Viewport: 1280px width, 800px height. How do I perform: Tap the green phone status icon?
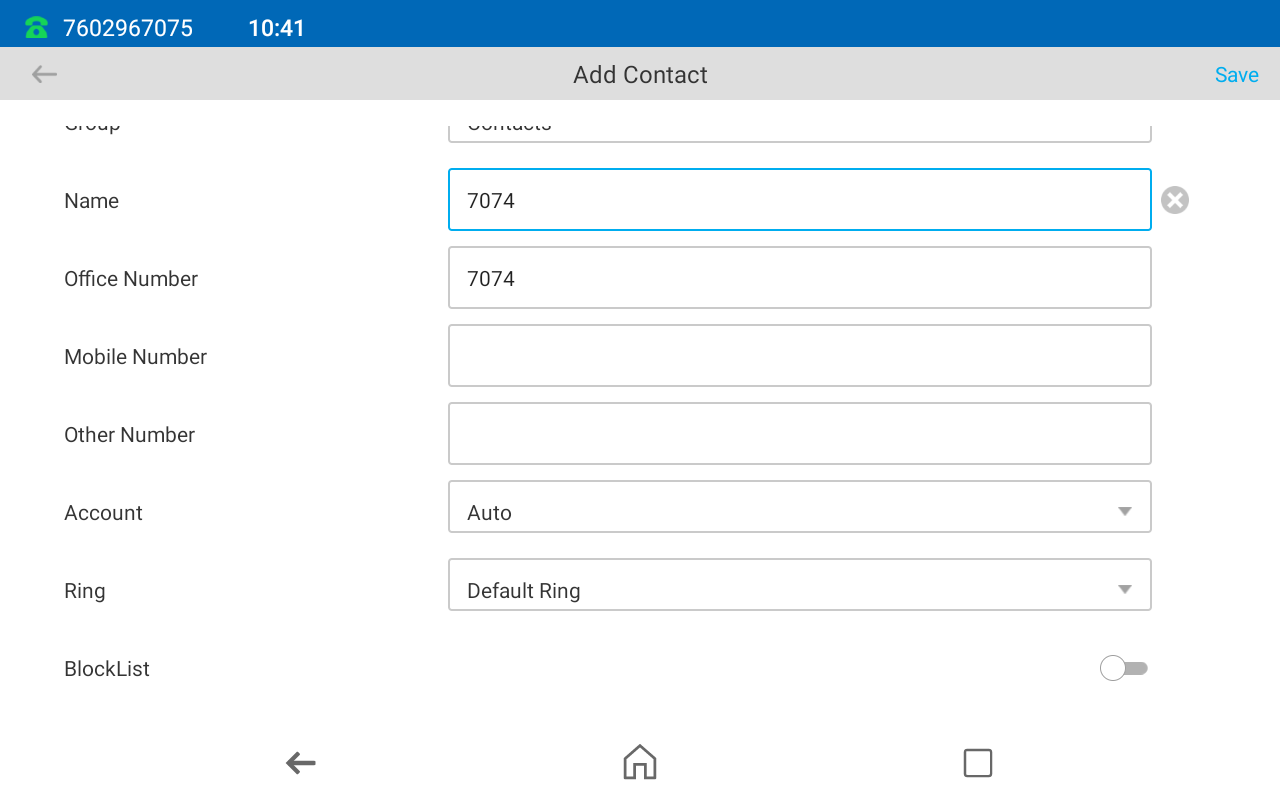(x=37, y=28)
